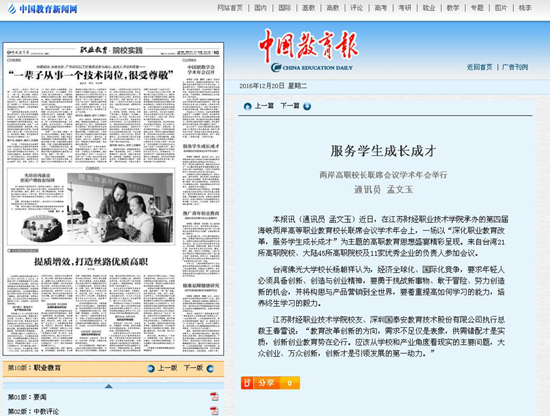This screenshot has height=416, width=550.
Task: Open the 专题 navigation item
Action: coord(477,8)
